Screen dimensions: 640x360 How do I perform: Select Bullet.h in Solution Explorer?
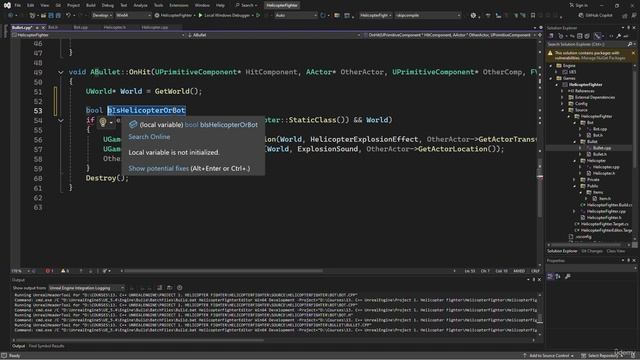(599, 154)
